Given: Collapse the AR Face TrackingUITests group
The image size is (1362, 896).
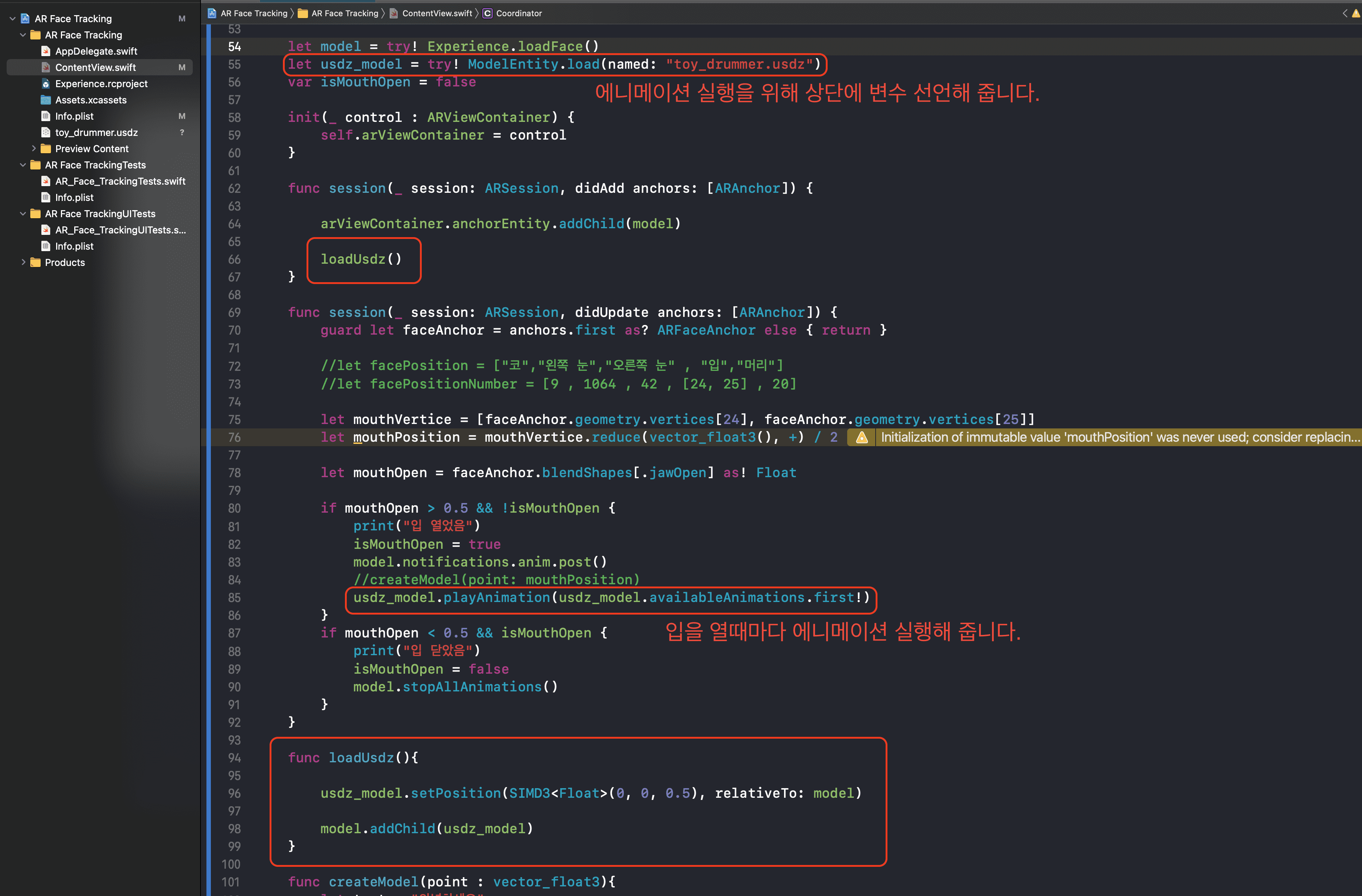Looking at the screenshot, I should pos(24,214).
